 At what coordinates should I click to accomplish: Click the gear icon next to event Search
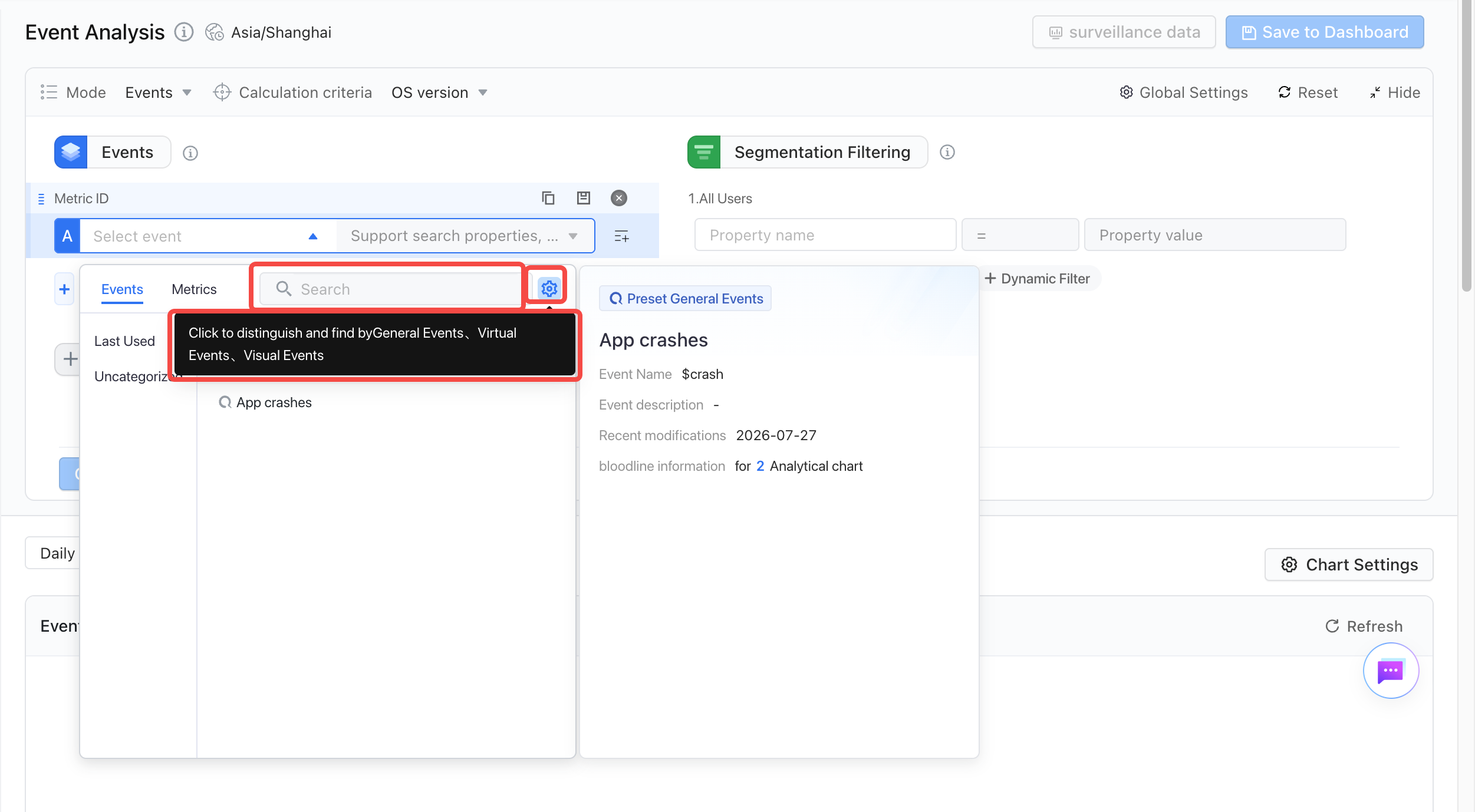(549, 288)
